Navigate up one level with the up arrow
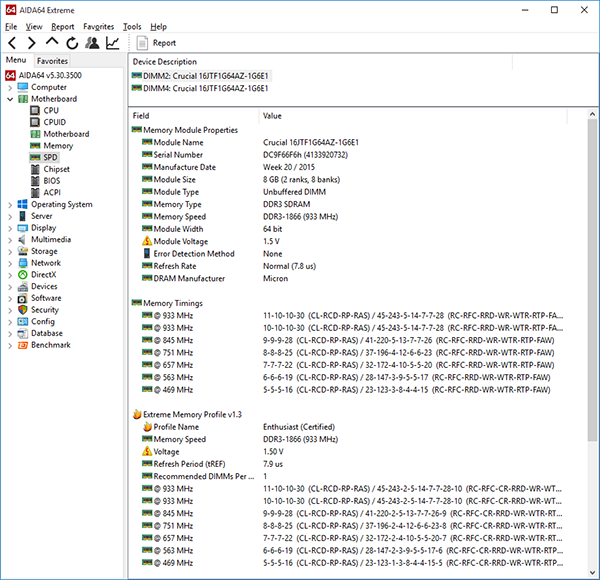Viewport: 600px width, 580px height. 52,42
